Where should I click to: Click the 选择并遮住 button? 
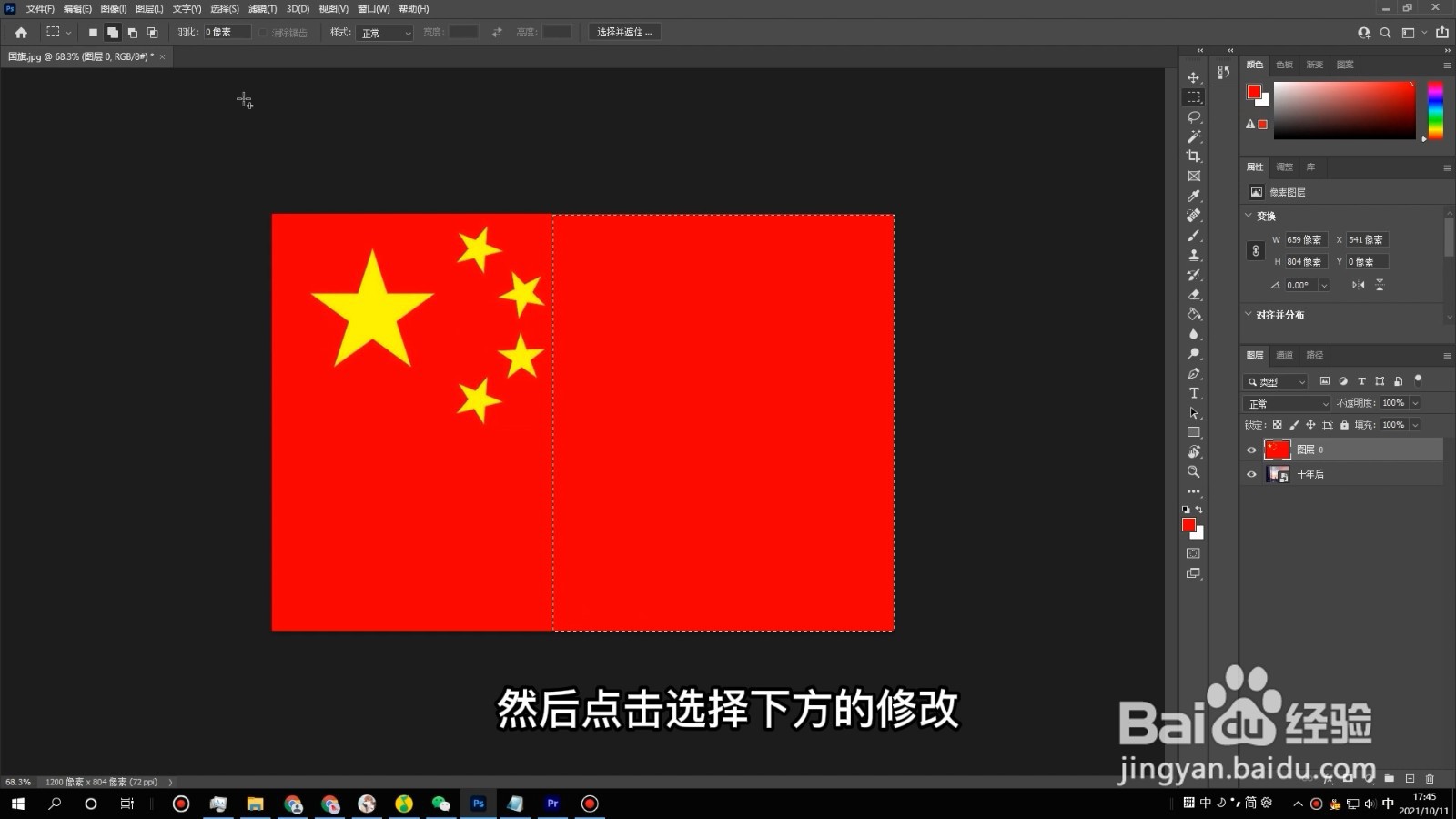tap(624, 32)
